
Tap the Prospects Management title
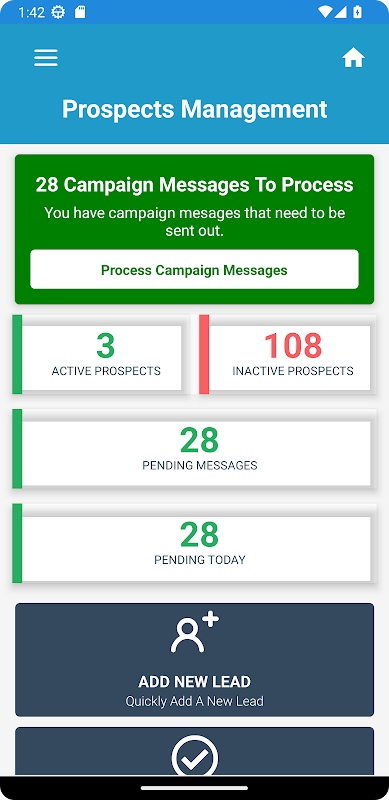(194, 109)
